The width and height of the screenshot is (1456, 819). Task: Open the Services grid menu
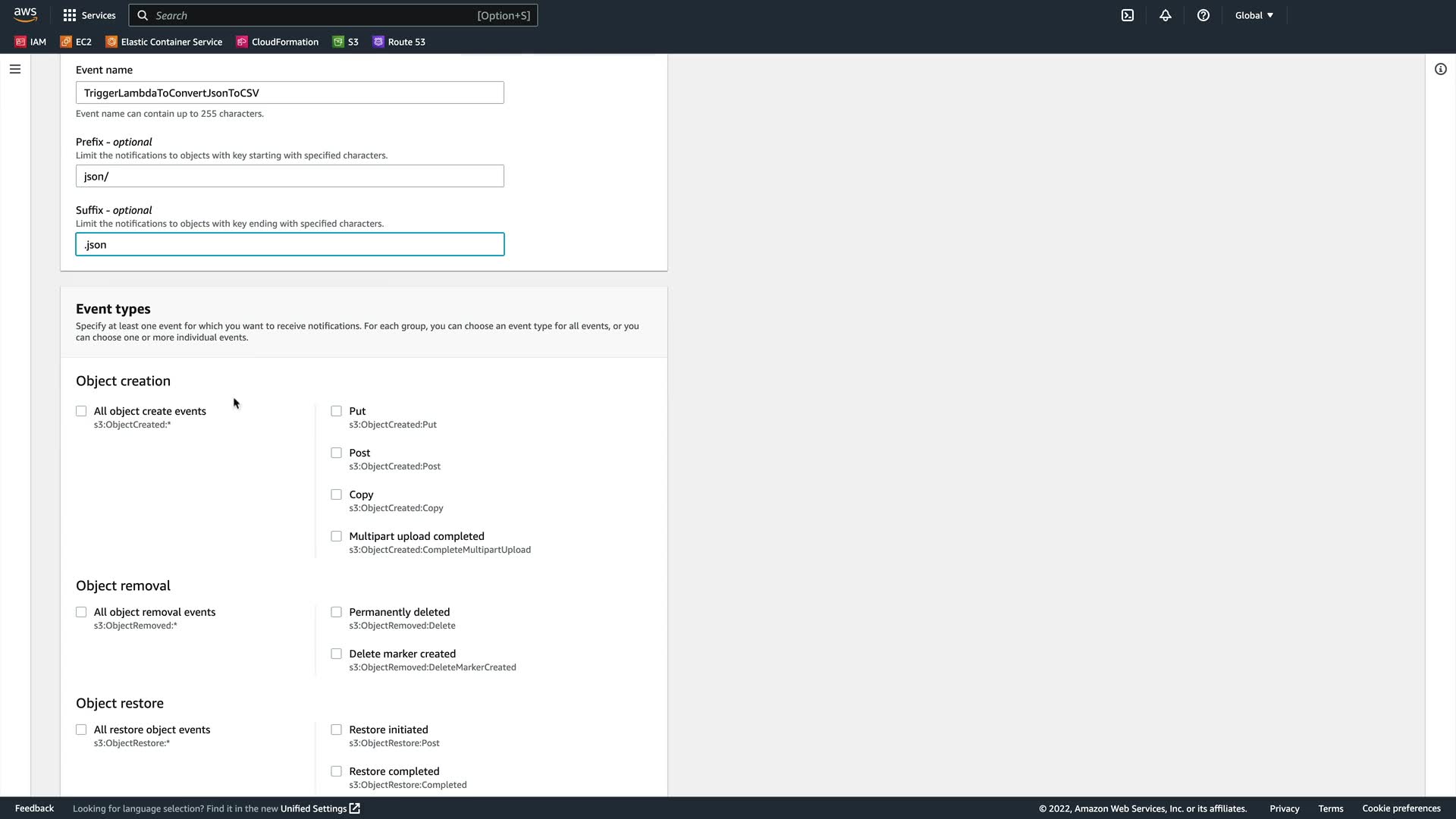(89, 15)
